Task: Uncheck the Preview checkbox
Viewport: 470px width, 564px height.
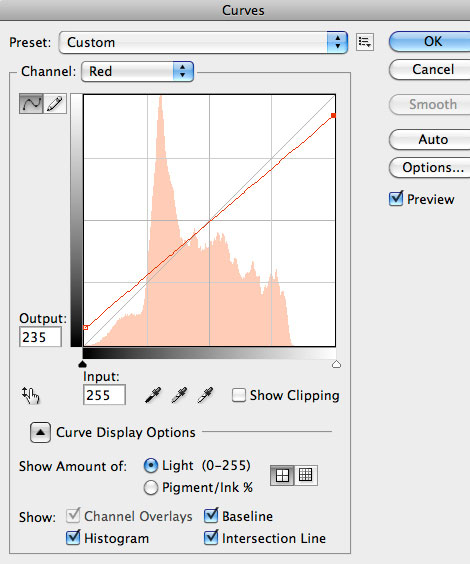Action: [396, 199]
